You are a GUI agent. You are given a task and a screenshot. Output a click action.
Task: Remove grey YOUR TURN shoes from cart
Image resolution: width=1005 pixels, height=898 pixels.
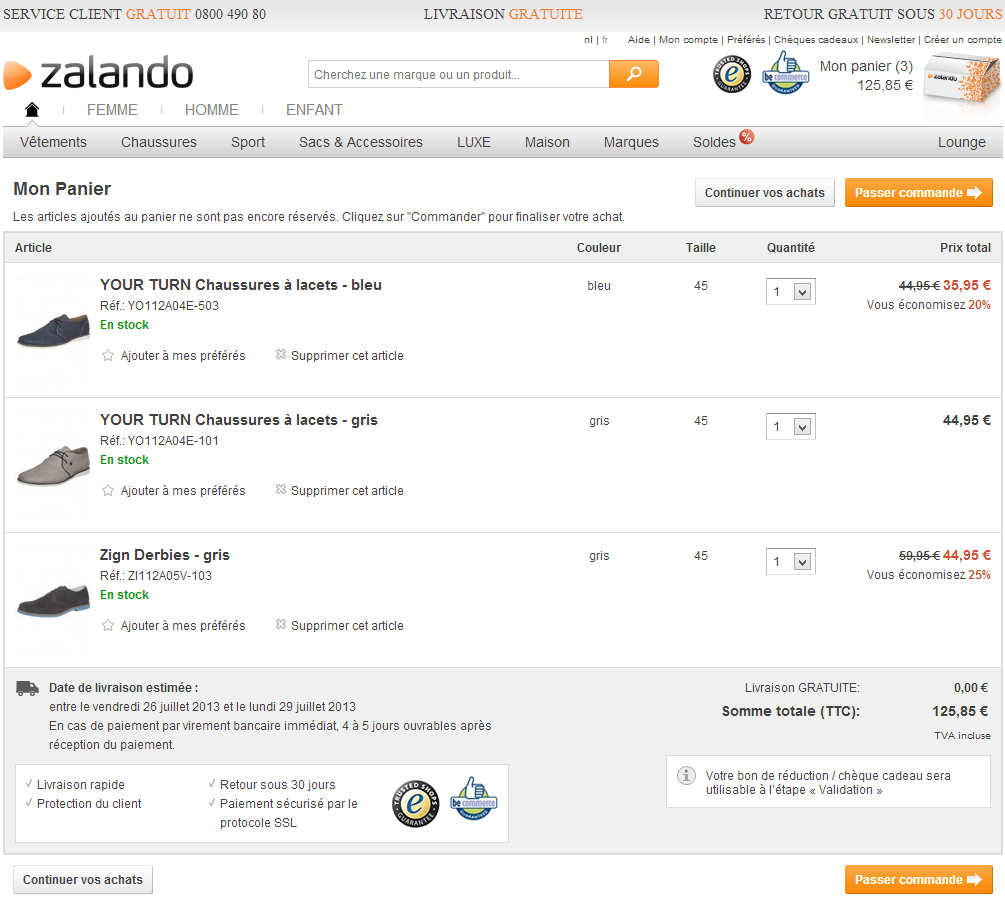pyautogui.click(x=340, y=491)
